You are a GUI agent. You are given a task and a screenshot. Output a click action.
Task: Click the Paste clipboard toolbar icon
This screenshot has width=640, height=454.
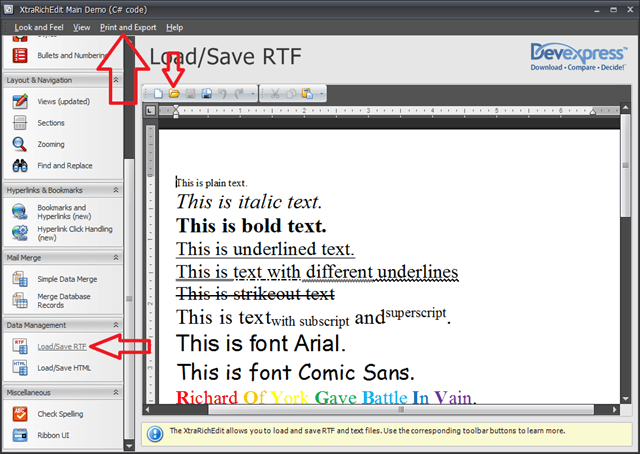click(307, 93)
